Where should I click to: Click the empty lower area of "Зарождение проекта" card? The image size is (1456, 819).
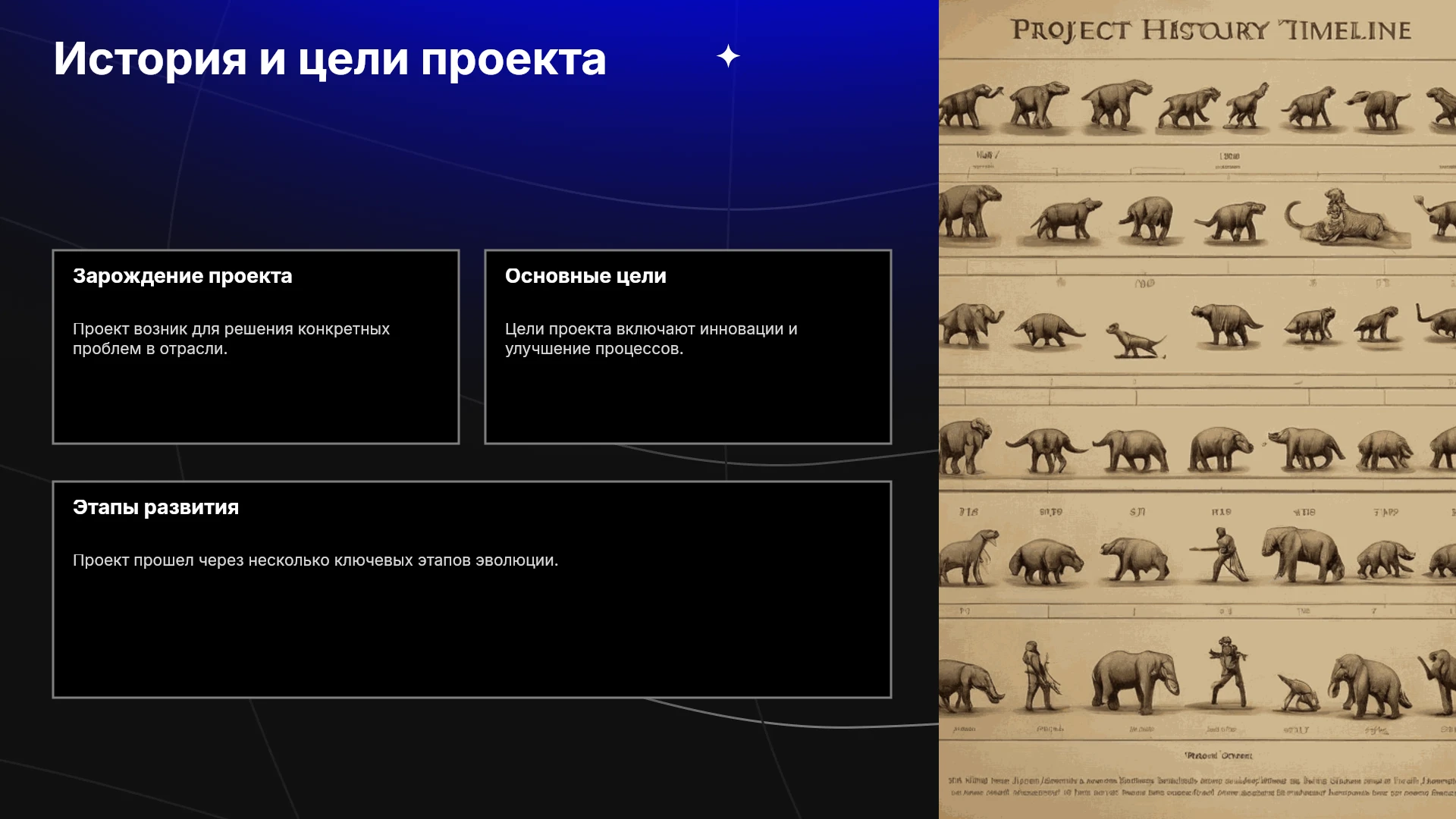256,402
